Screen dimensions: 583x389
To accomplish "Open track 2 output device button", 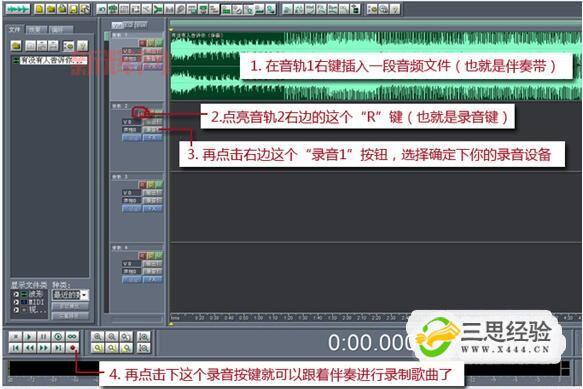I will (153, 122).
